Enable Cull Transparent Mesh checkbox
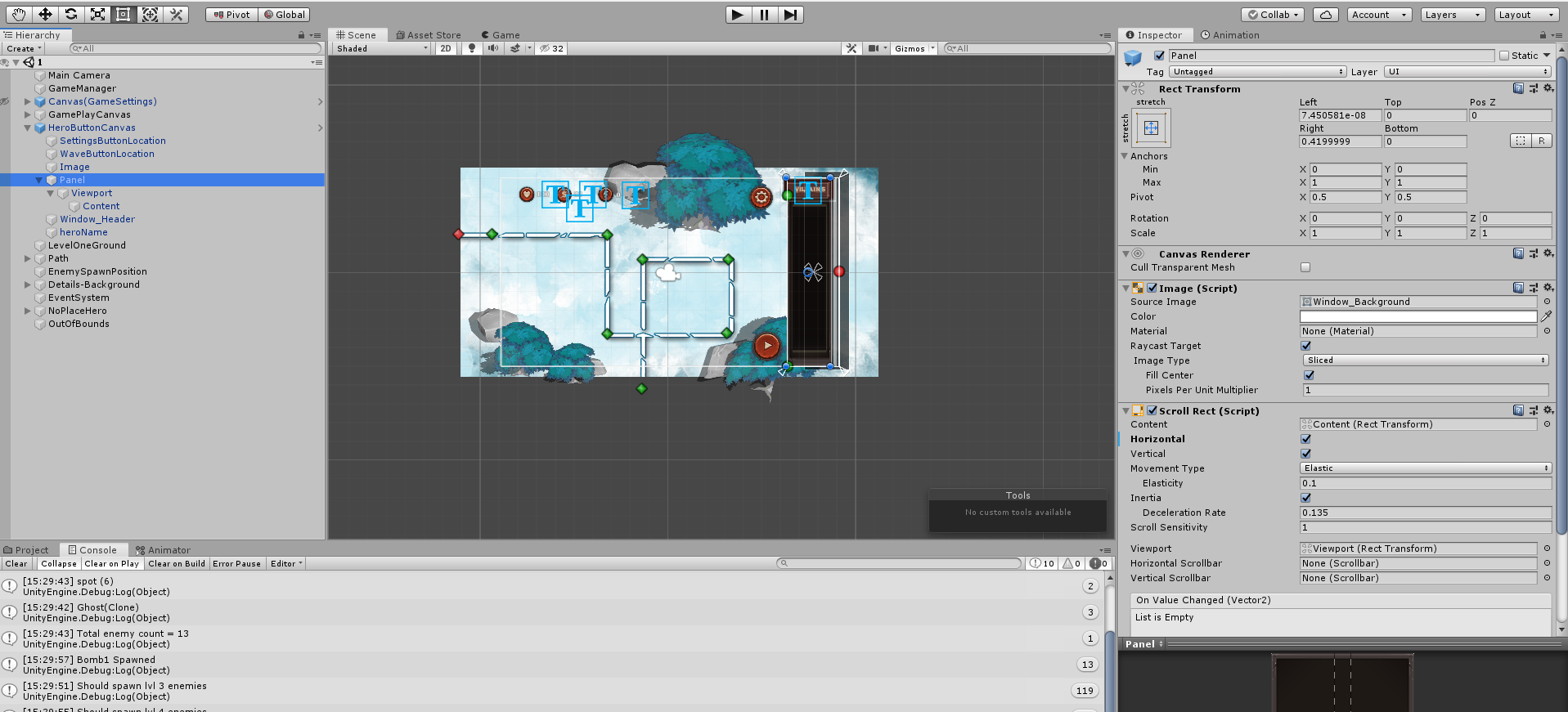Image resolution: width=1568 pixels, height=712 pixels. 1305,267
